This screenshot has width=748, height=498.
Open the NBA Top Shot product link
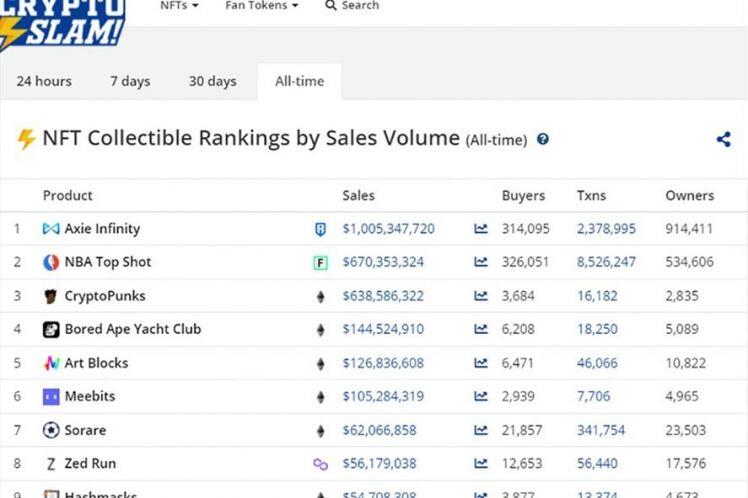point(108,262)
